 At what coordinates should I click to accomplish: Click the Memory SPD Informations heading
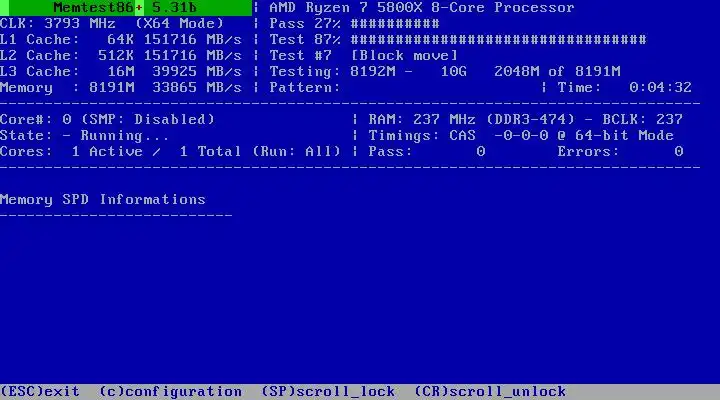click(x=103, y=200)
